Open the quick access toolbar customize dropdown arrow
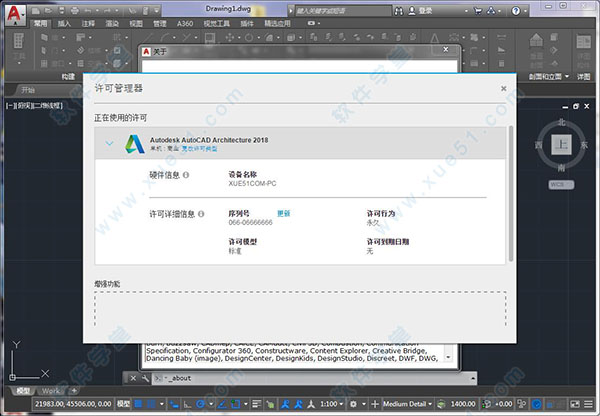Viewport: 600px width, 416px height. [157, 11]
